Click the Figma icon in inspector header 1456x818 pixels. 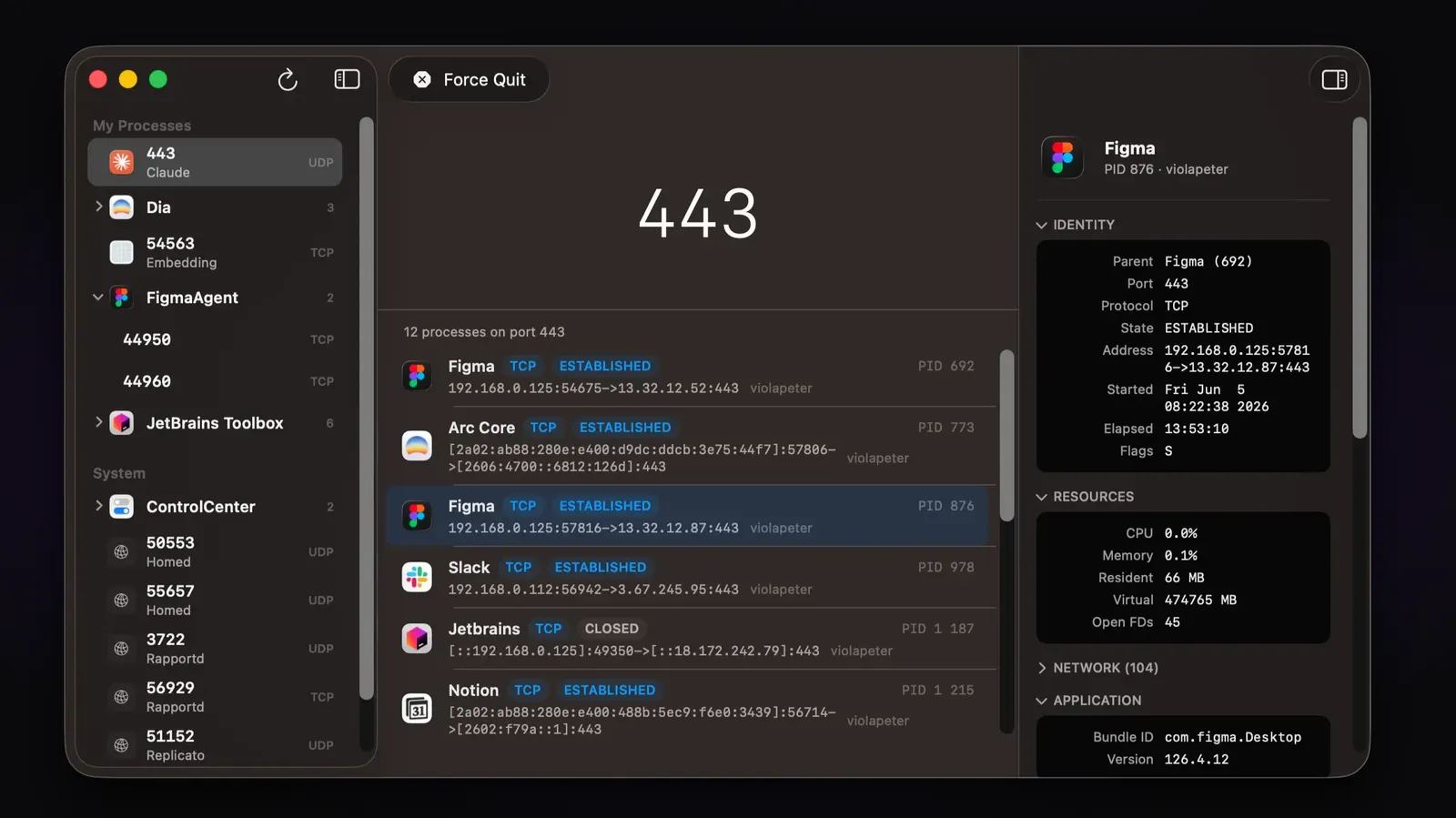click(x=1062, y=157)
